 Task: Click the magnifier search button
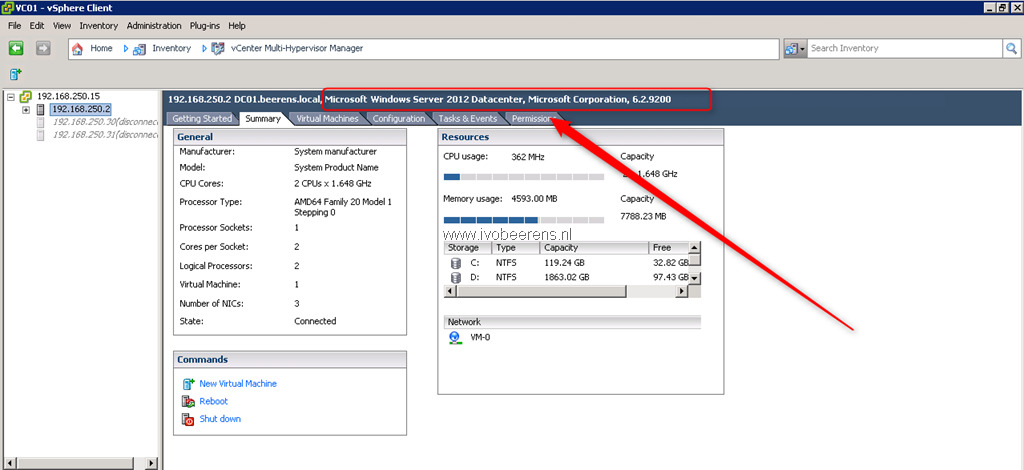1012,48
